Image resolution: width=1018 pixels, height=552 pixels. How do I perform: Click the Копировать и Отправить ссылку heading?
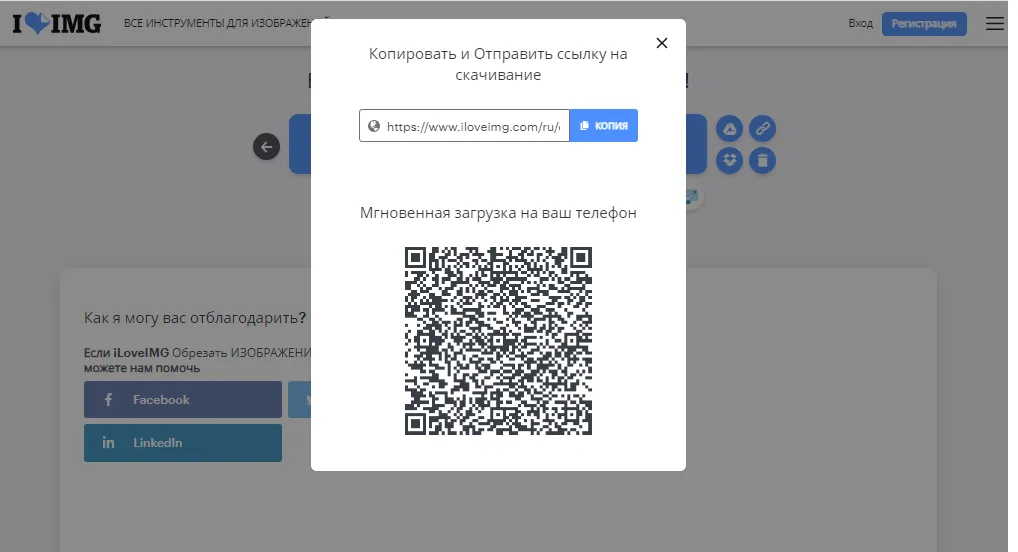[x=498, y=64]
